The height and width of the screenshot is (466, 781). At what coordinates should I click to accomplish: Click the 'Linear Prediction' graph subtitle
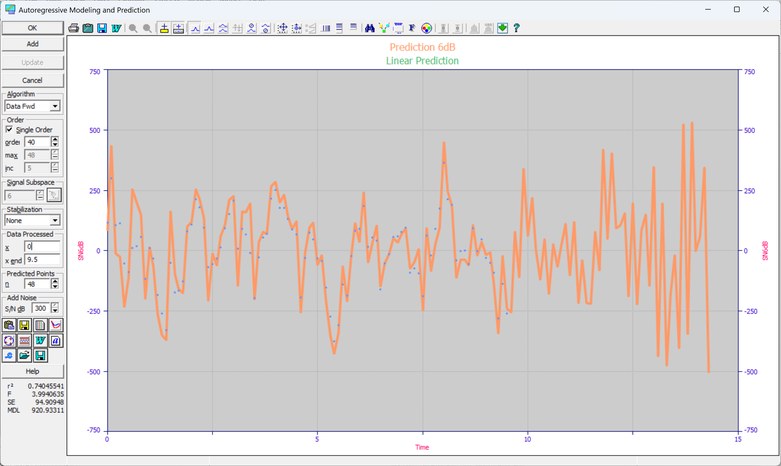coord(422,61)
